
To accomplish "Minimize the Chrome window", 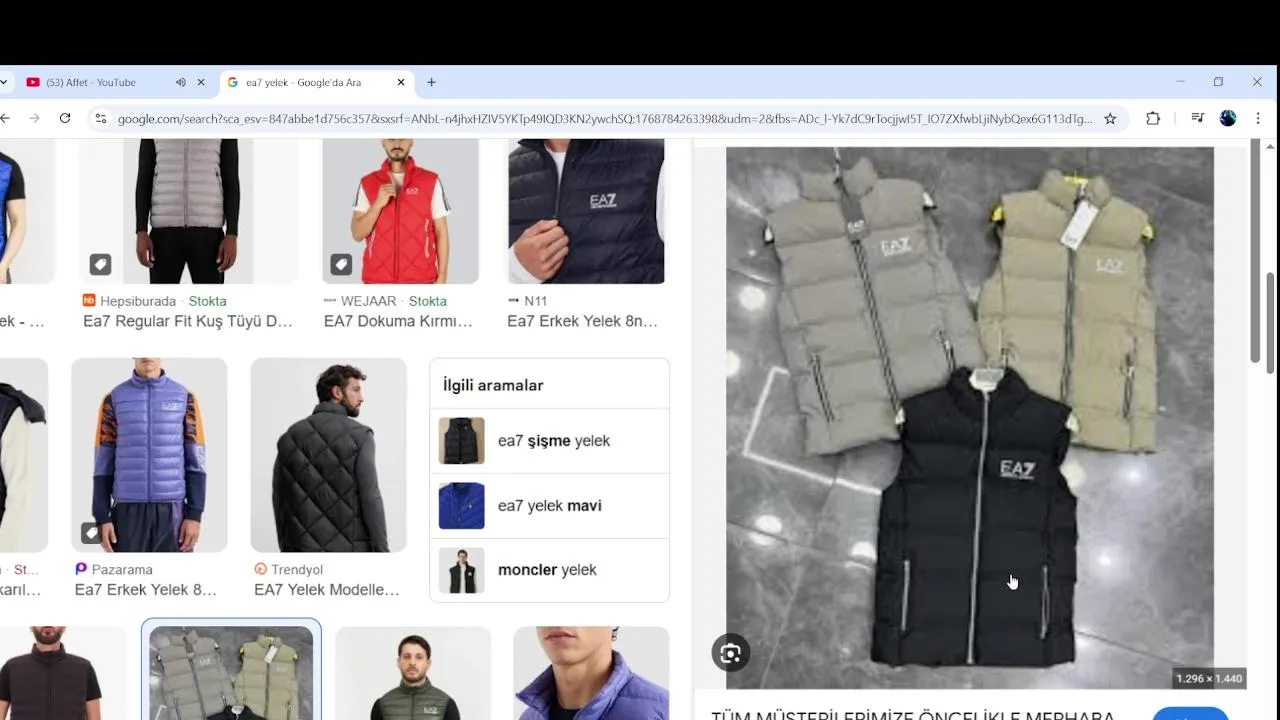I will point(1180,82).
